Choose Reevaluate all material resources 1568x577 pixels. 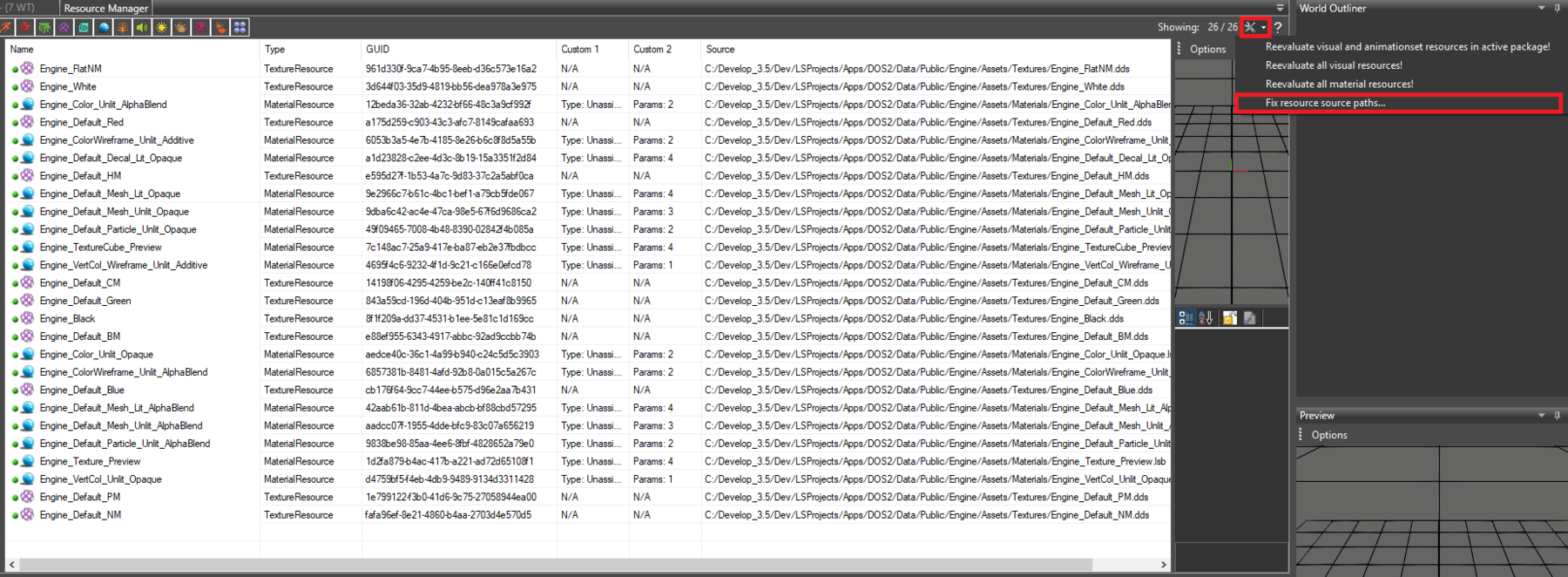coord(1339,85)
